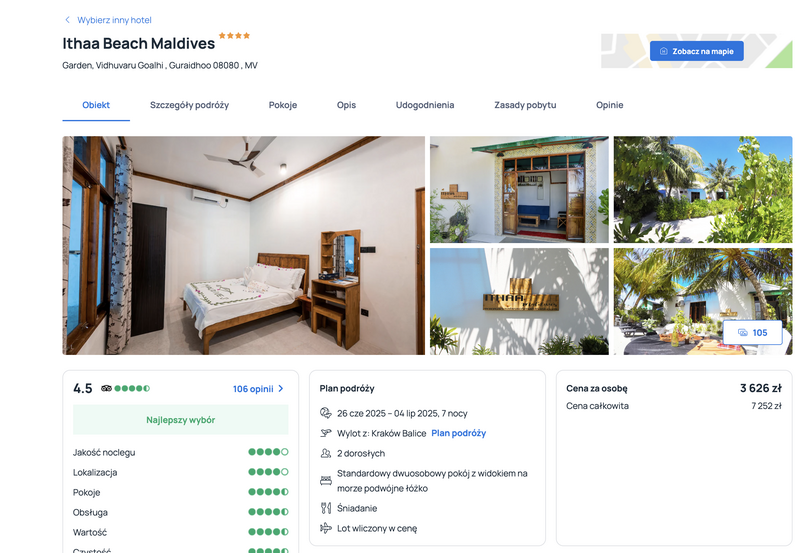Click the airplane departure icon for Kraków Balice
Screen dimensions: 800x553
click(326, 433)
